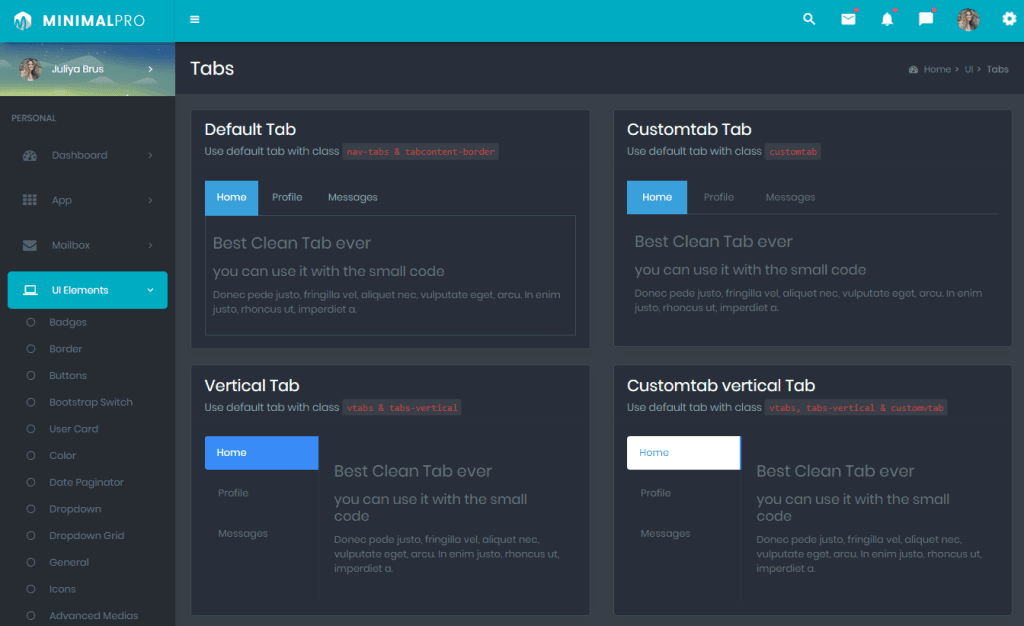
Task: Click the Dashboard label in sidebar
Action: click(80, 155)
